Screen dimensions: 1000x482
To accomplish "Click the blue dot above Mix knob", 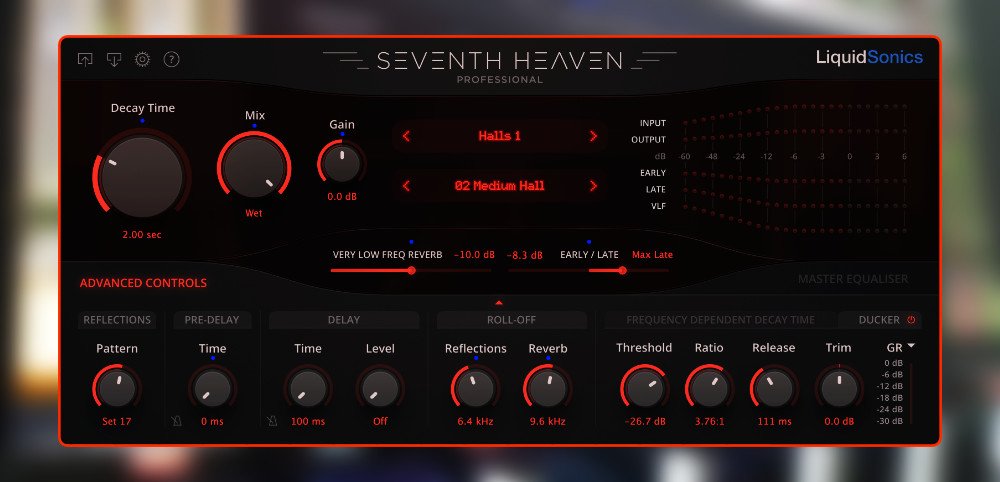I will coord(254,126).
